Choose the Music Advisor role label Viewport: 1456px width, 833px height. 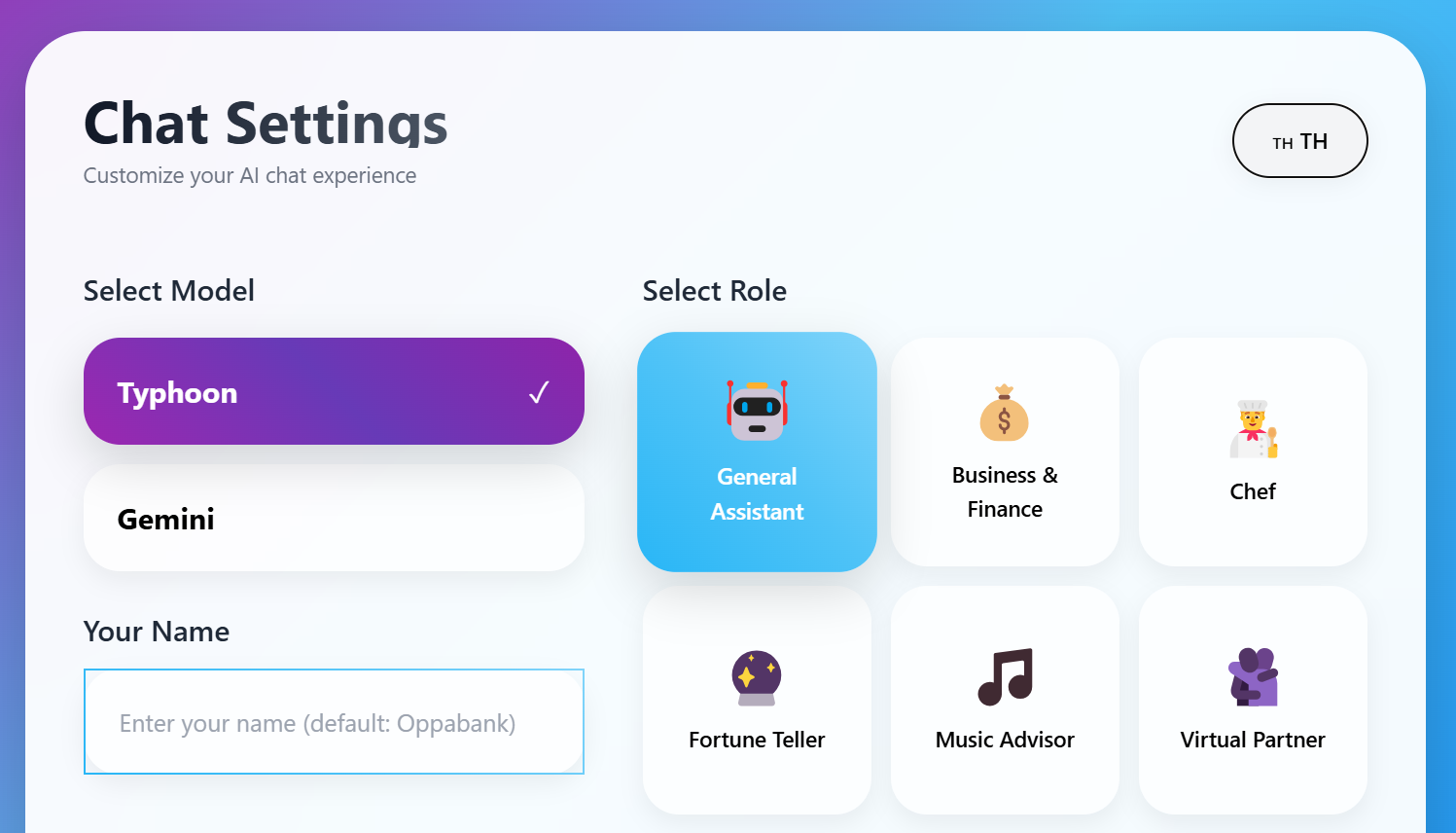coord(1005,740)
